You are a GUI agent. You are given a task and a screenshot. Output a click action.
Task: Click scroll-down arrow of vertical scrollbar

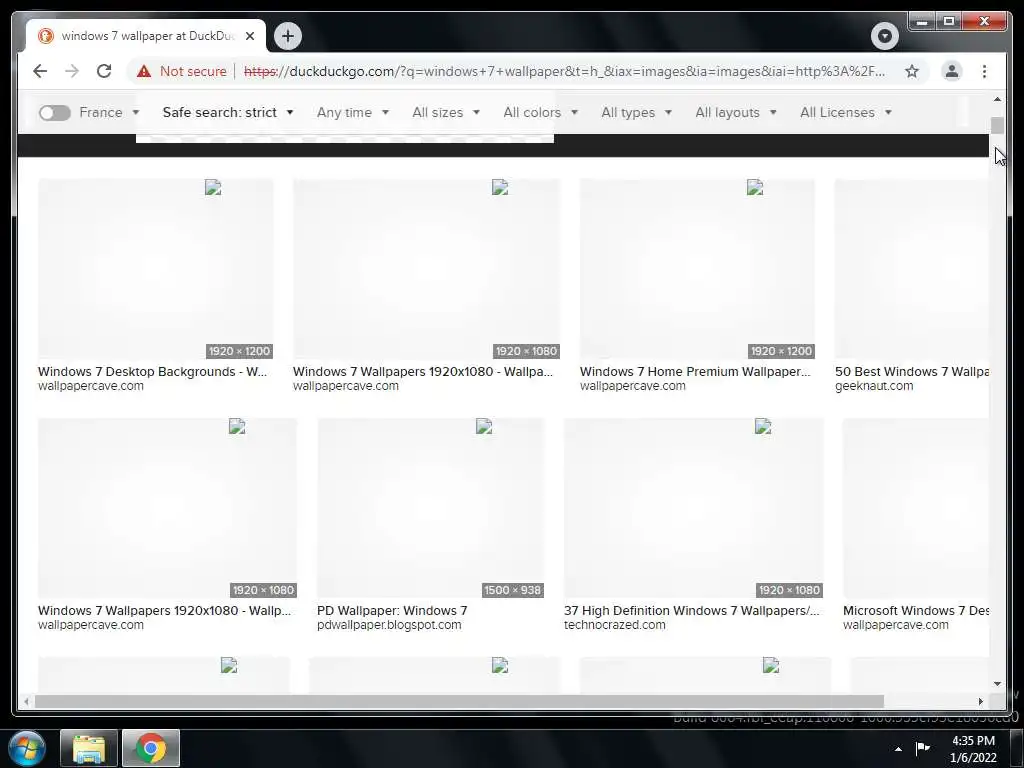pyautogui.click(x=997, y=684)
